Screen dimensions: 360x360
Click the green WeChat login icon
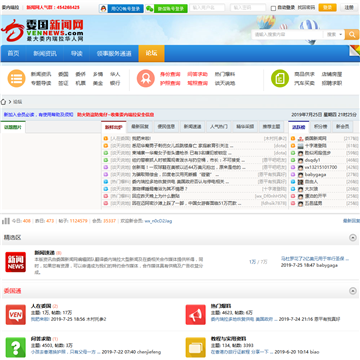click(150, 9)
